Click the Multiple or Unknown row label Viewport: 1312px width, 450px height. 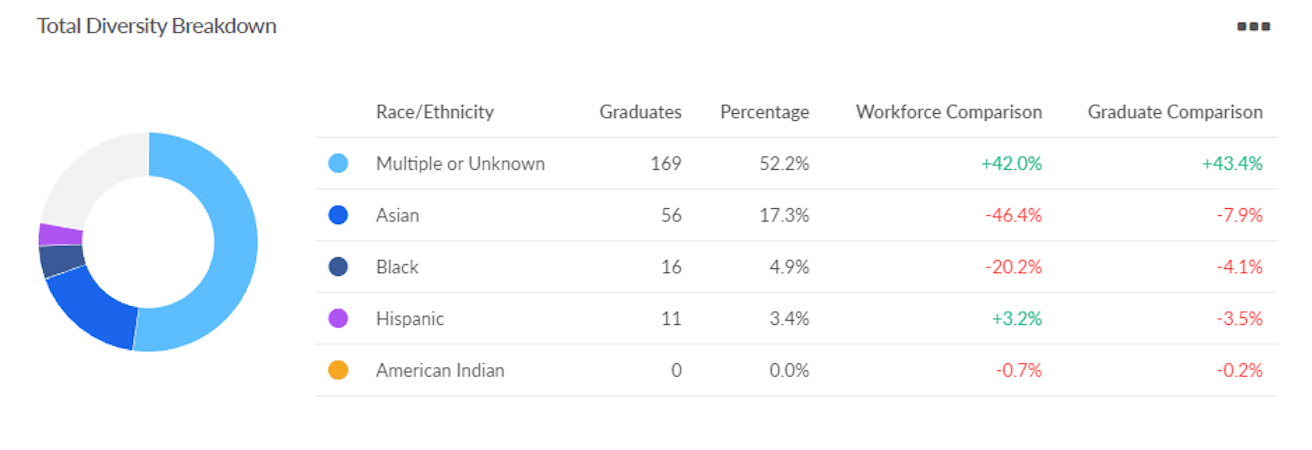pos(460,163)
